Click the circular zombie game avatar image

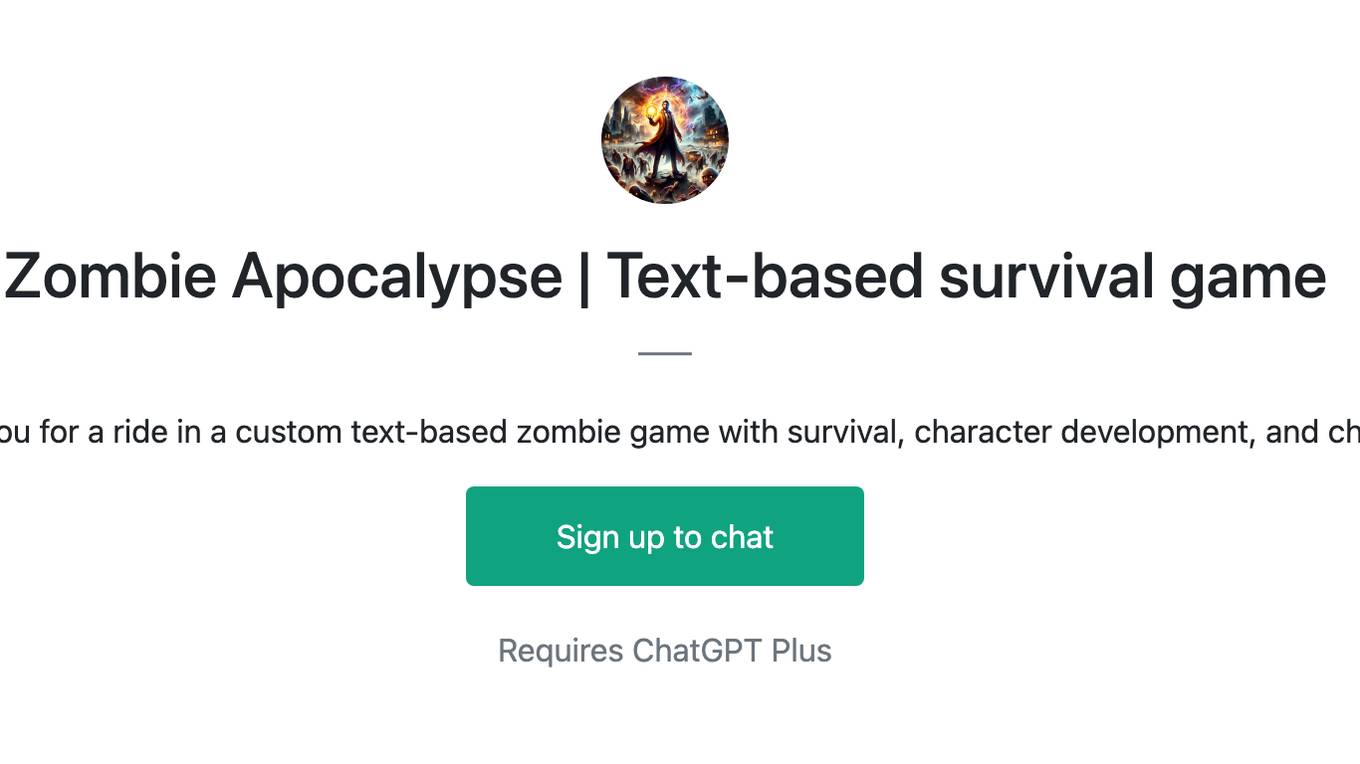pos(665,140)
